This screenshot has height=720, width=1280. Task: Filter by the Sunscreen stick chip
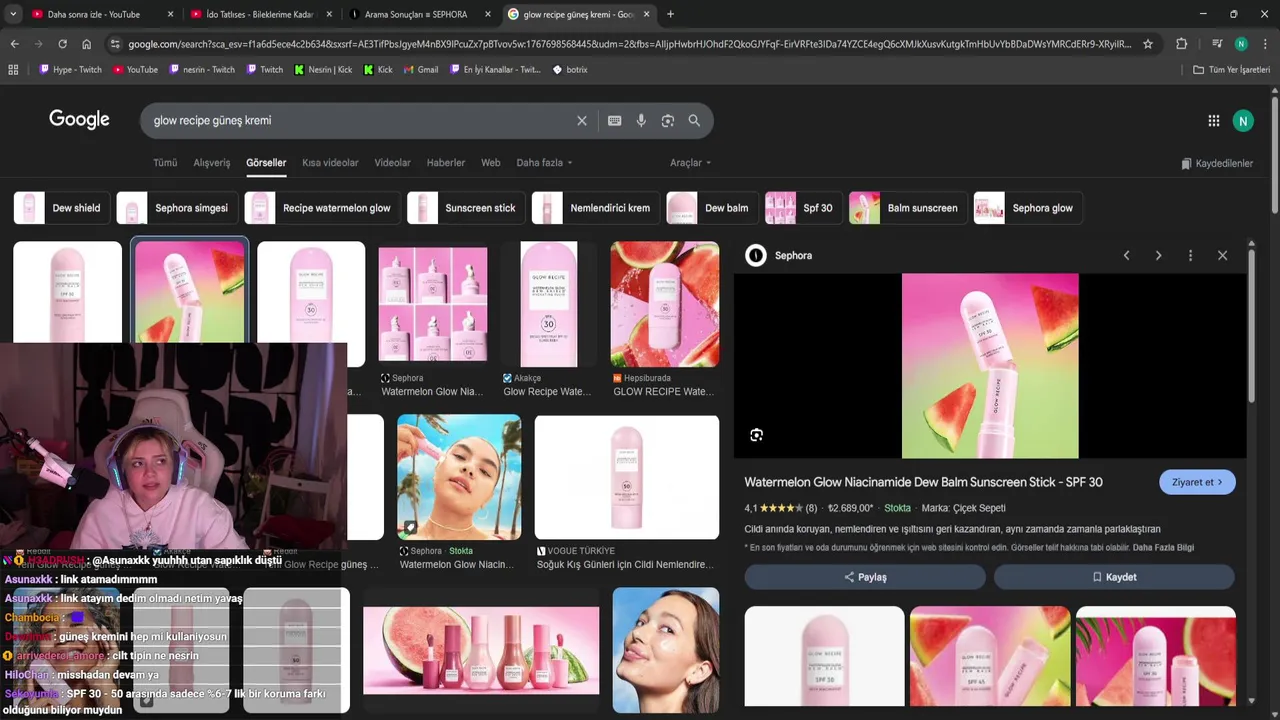pos(466,208)
